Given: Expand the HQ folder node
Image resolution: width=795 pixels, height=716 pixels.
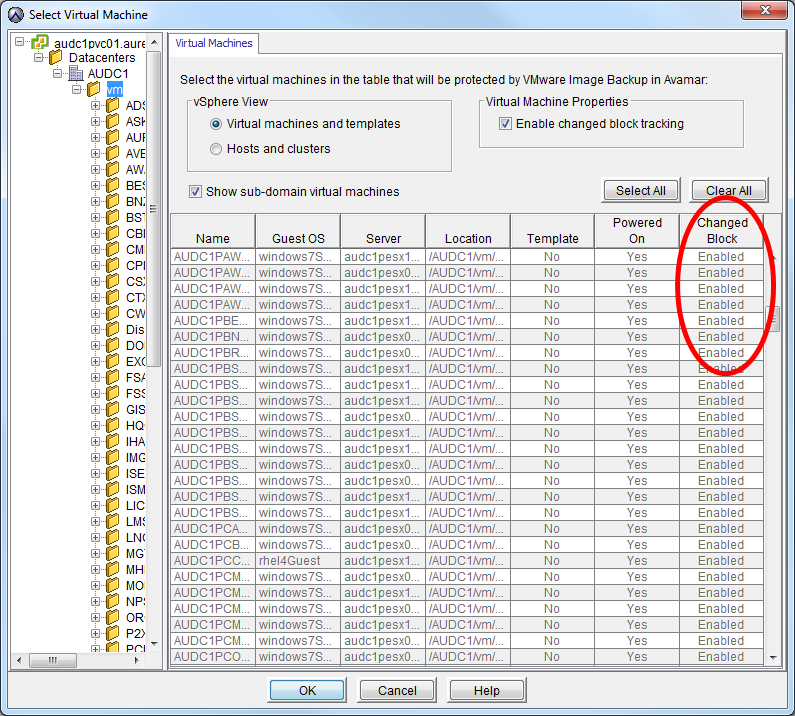Looking at the screenshot, I should pyautogui.click(x=95, y=425).
